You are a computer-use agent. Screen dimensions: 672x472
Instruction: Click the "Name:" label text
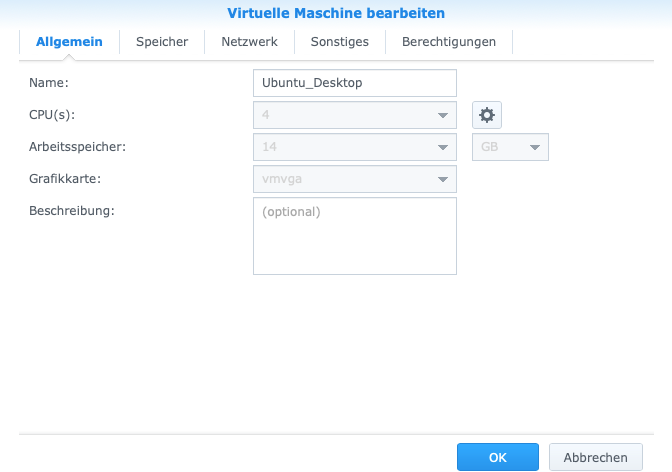pyautogui.click(x=49, y=83)
